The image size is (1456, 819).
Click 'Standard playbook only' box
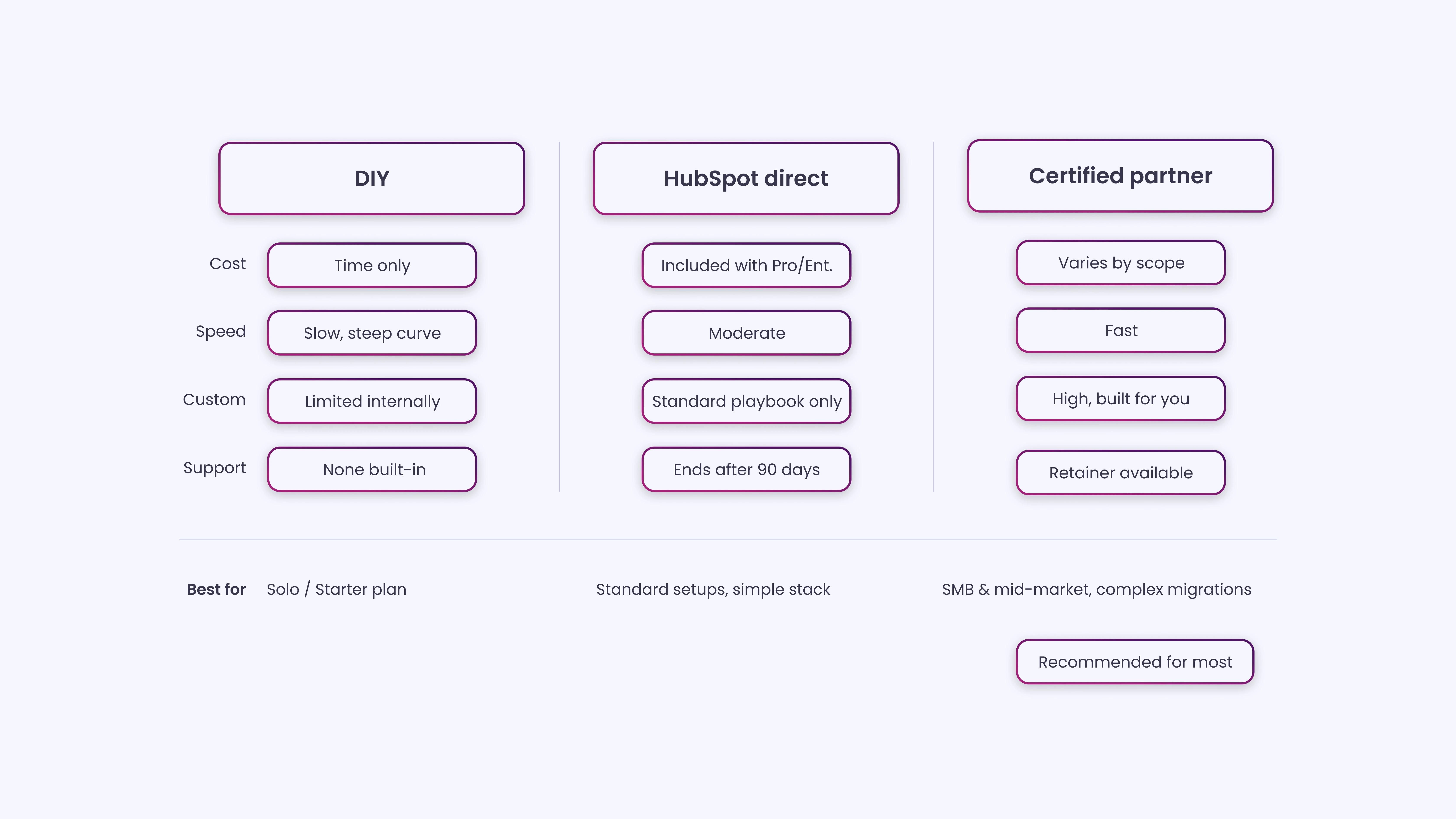point(746,401)
